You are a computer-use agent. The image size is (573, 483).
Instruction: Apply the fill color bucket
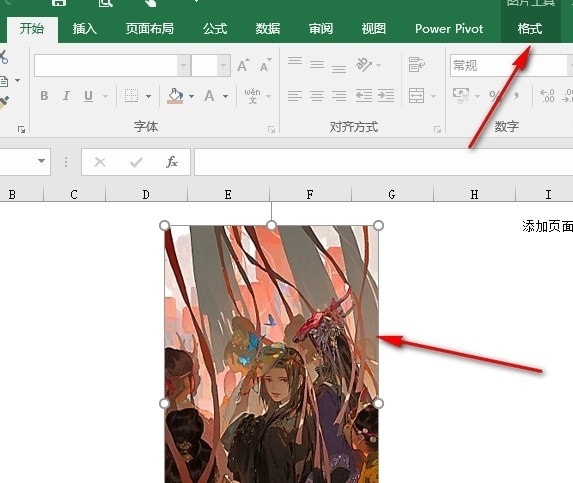[x=175, y=96]
